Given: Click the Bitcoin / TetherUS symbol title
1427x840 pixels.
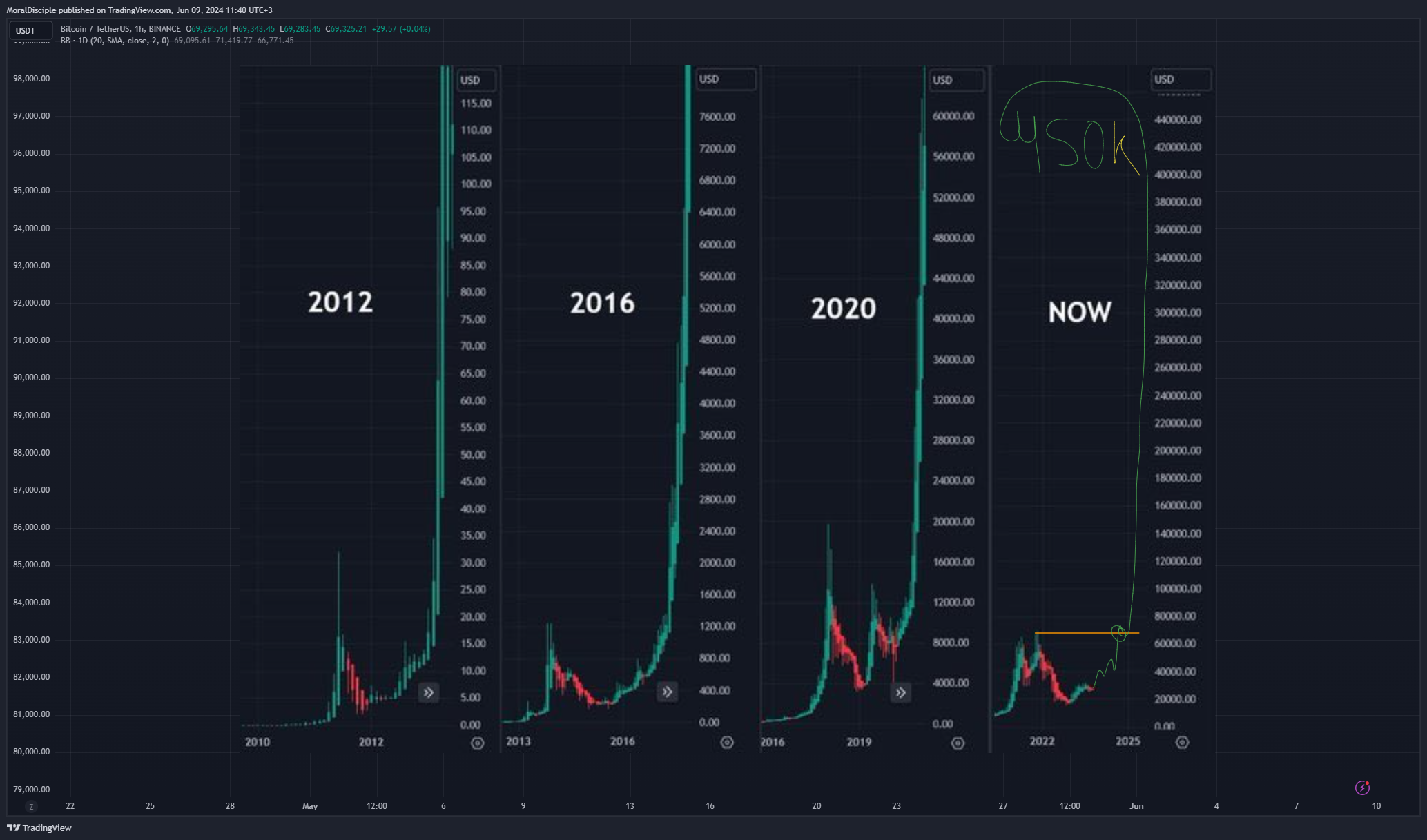Looking at the screenshot, I should [121, 29].
